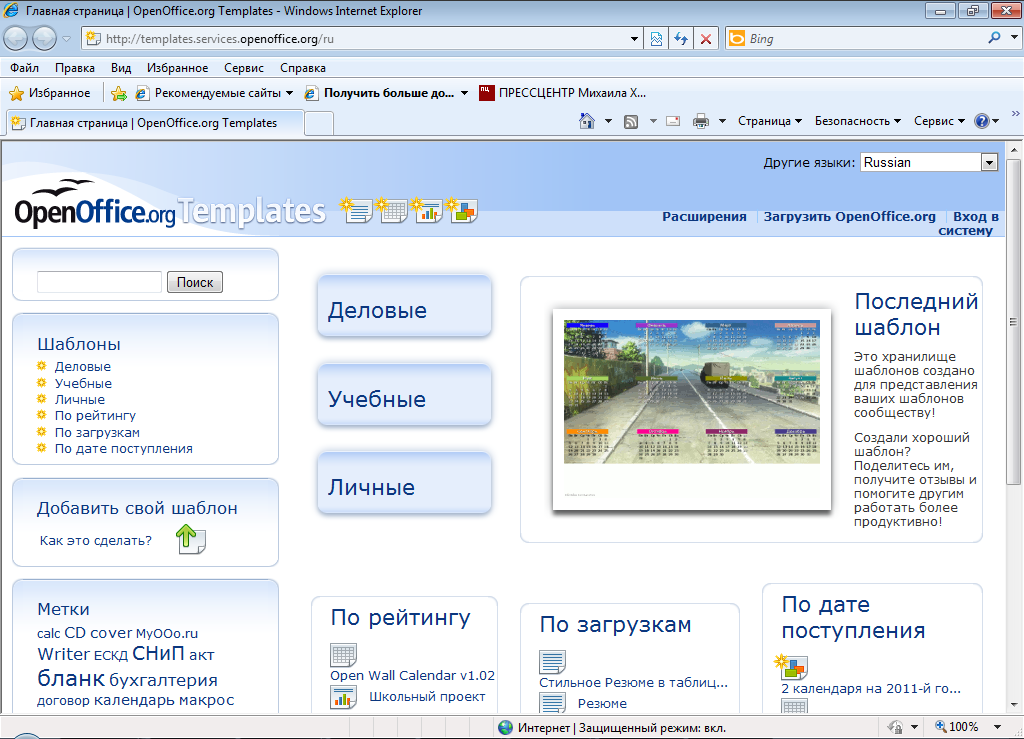
Task: Go forward with the browser Forward arrow
Action: [44, 39]
